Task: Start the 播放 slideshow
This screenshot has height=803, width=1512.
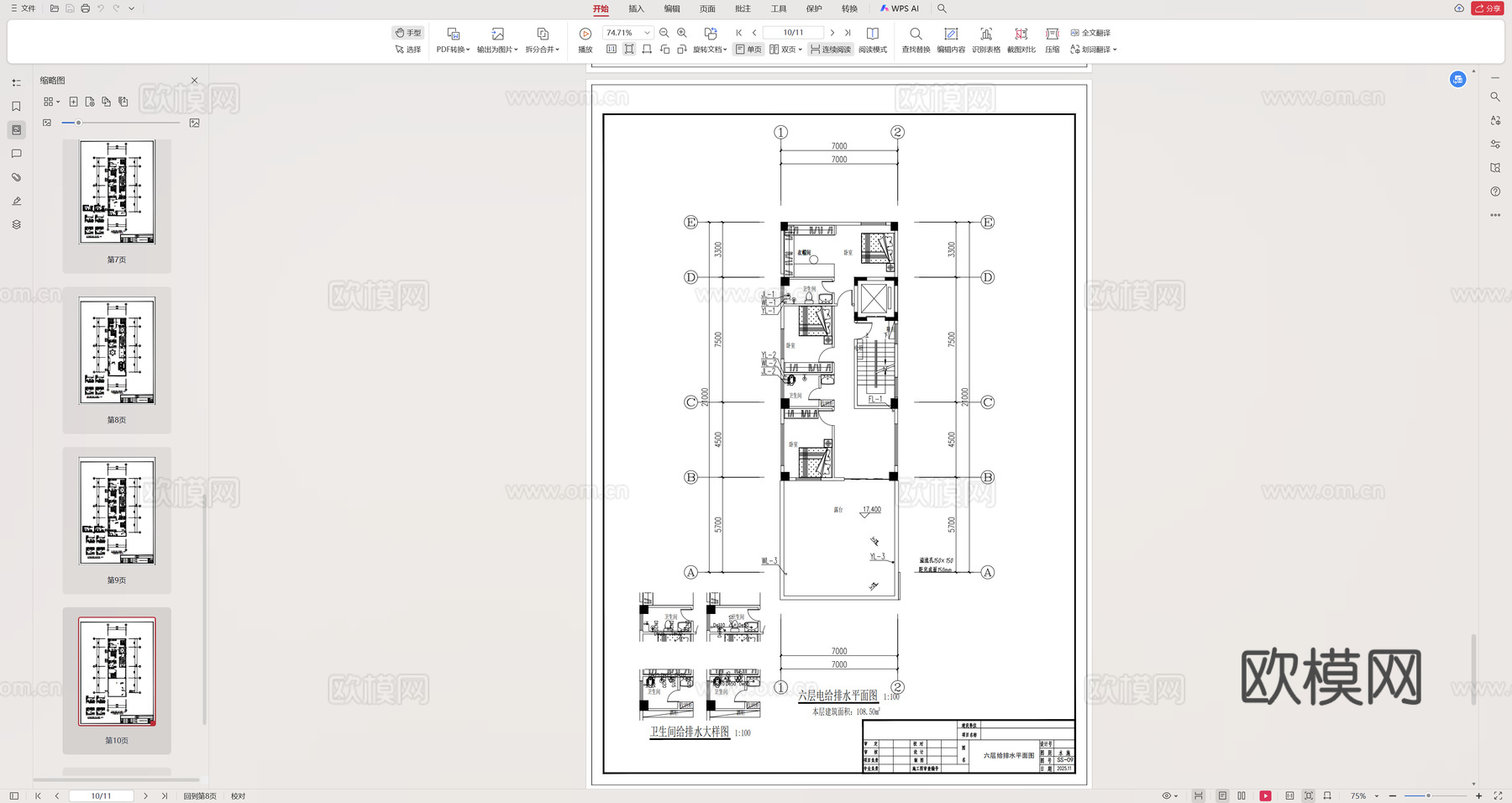Action: tap(585, 40)
